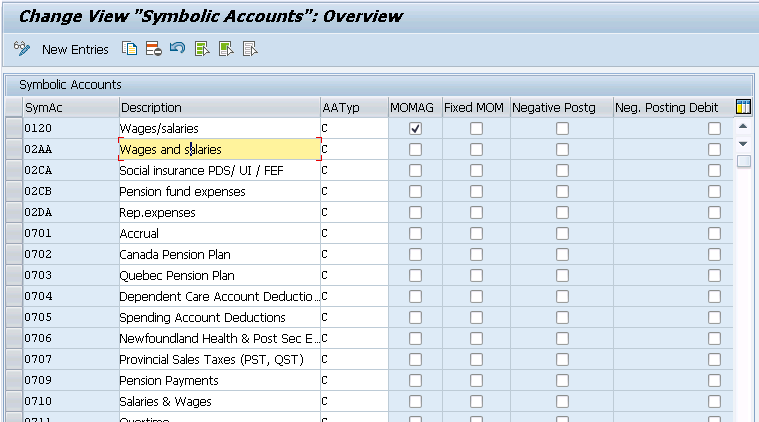Click the Select All icon
The image size is (759, 422).
tap(202, 49)
